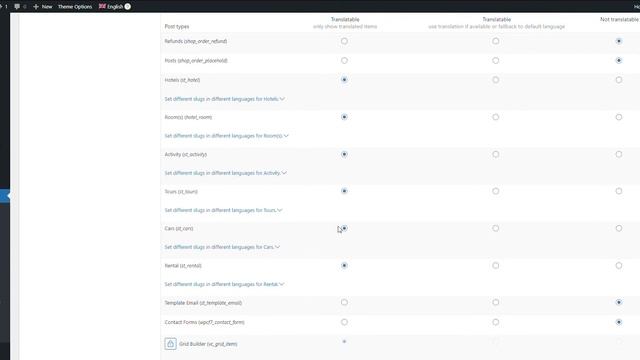
Task: Click the 'Template Email (st_template_email)' label
Action: click(203, 303)
